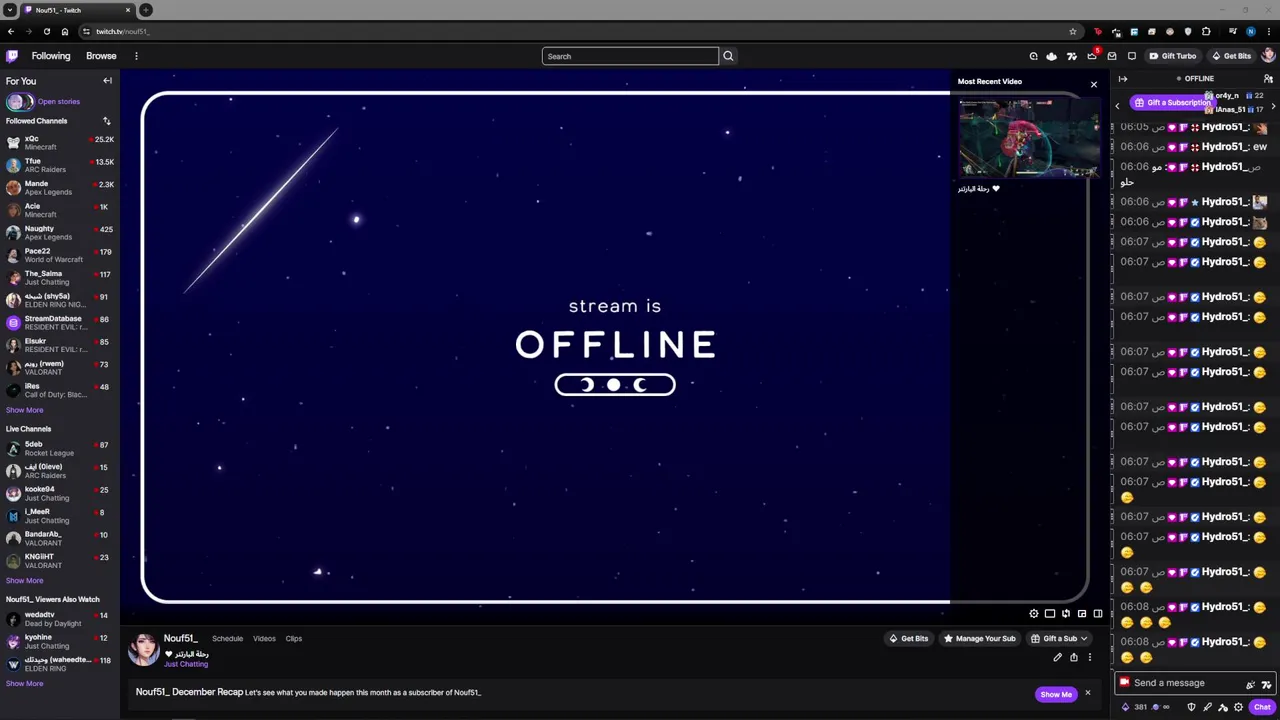Bookmark the page with the star icon
Viewport: 1280px width, 720px height.
click(x=1073, y=32)
